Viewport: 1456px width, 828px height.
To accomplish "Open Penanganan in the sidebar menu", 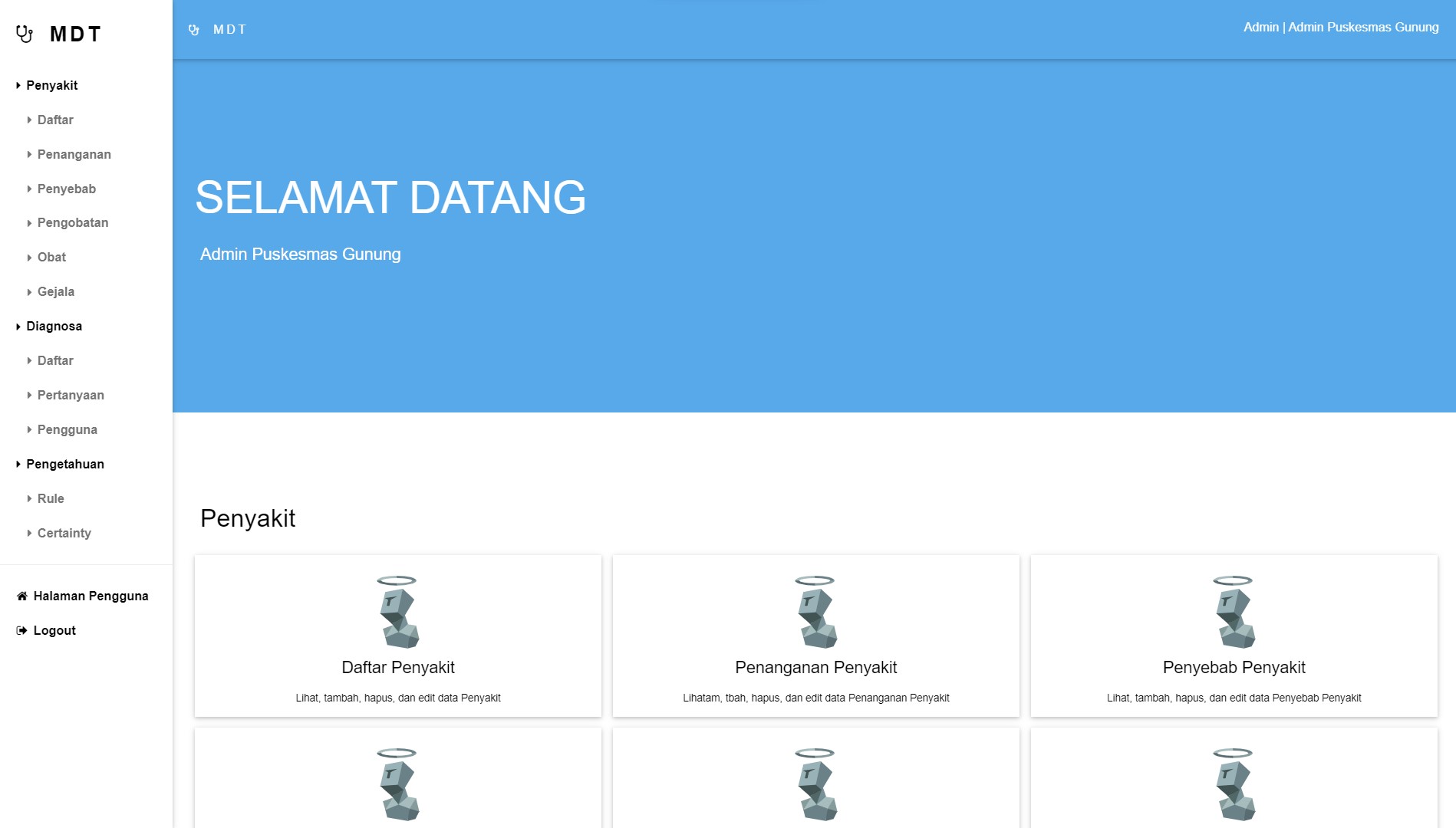I will point(74,154).
